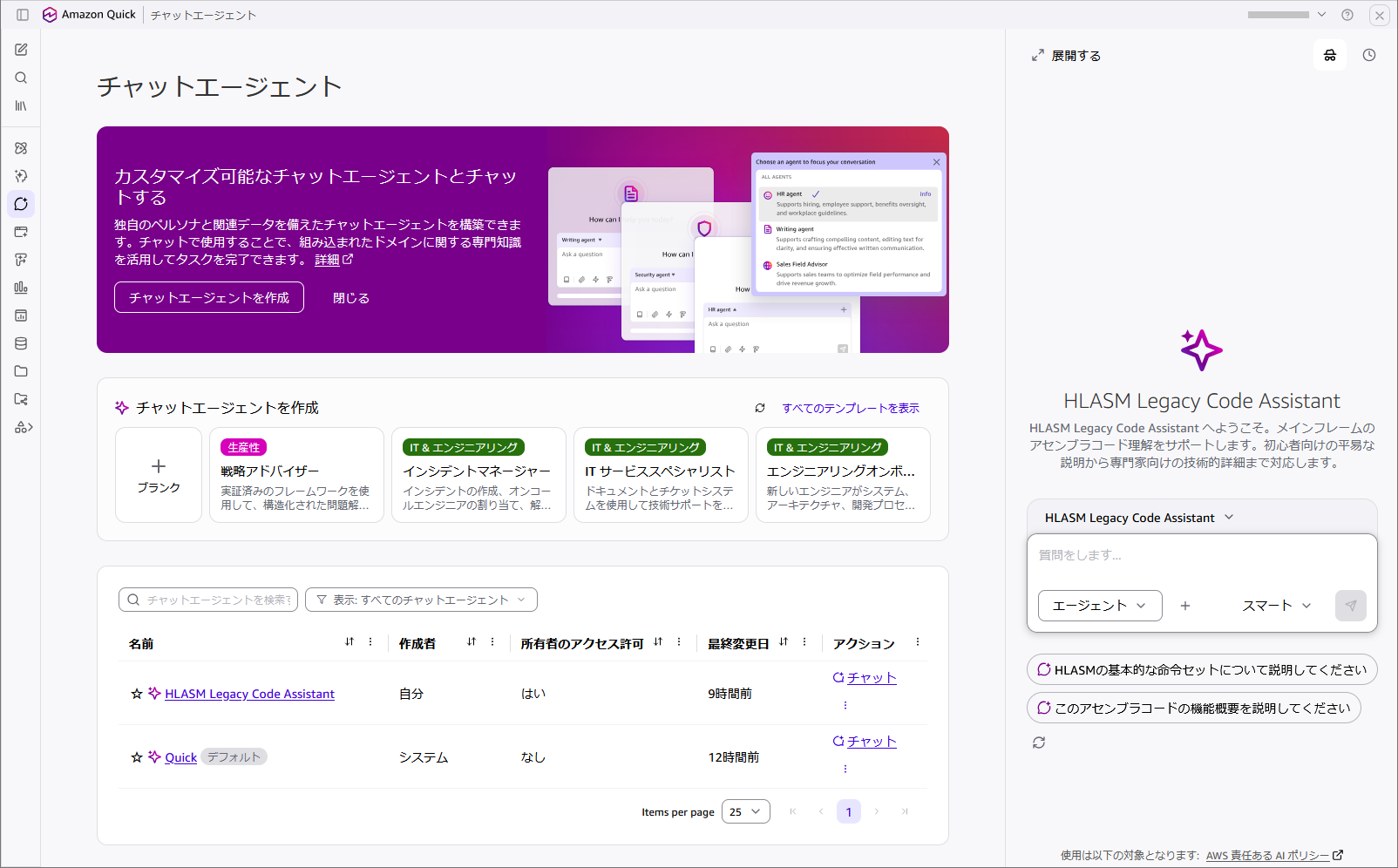Viewport: 1398px width, 868px height.
Task: Open the Quick agent link
Action: (180, 757)
